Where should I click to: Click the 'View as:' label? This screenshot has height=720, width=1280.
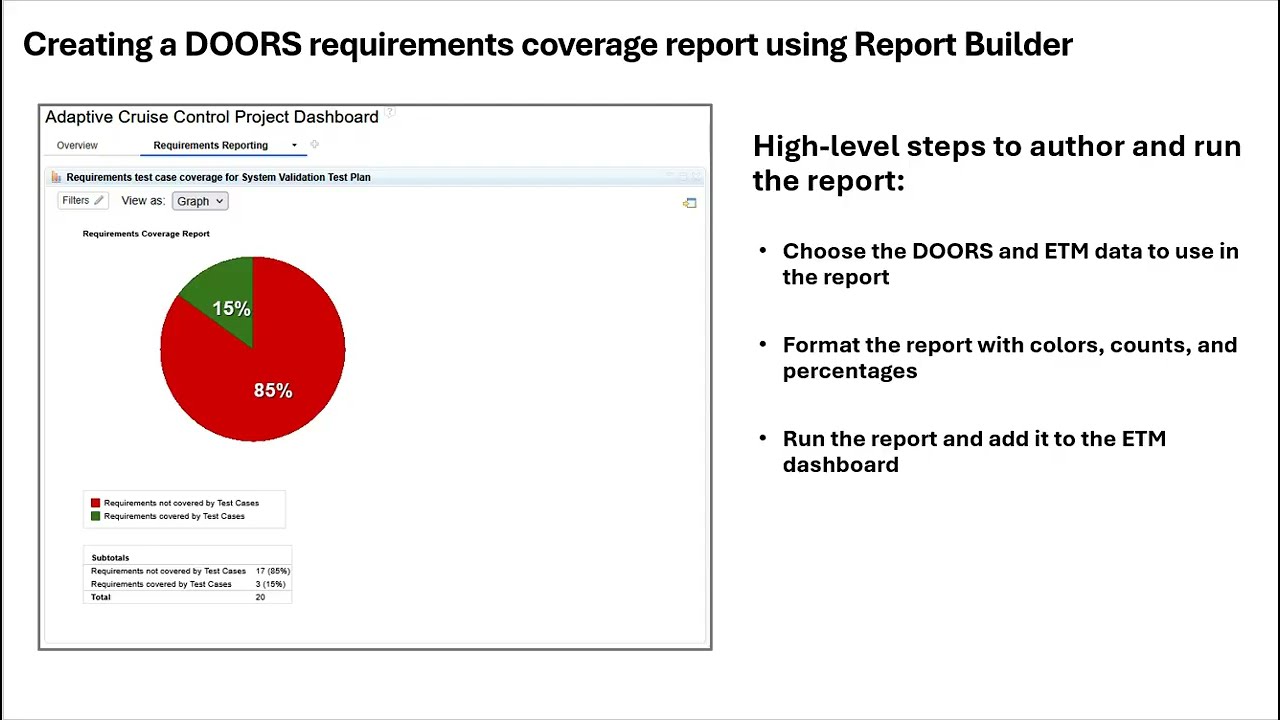[x=143, y=201]
